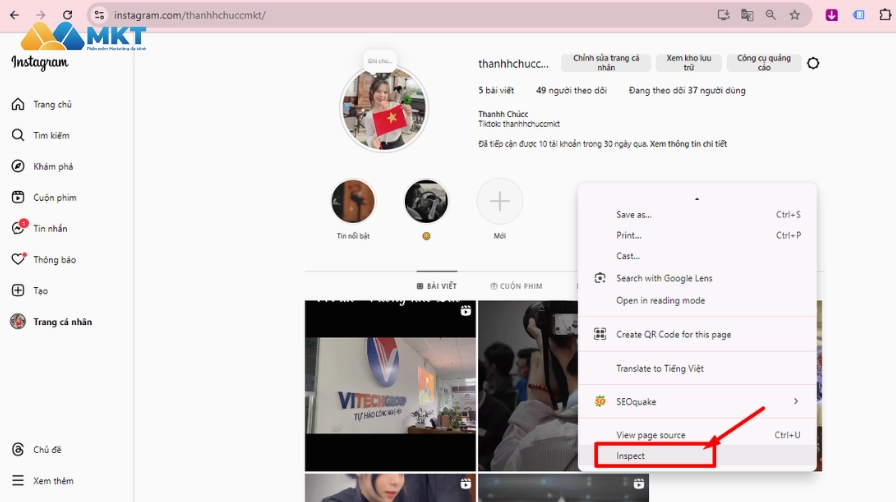Click Xem kho lưu trữ button
This screenshot has height=502, width=896.
(x=689, y=63)
